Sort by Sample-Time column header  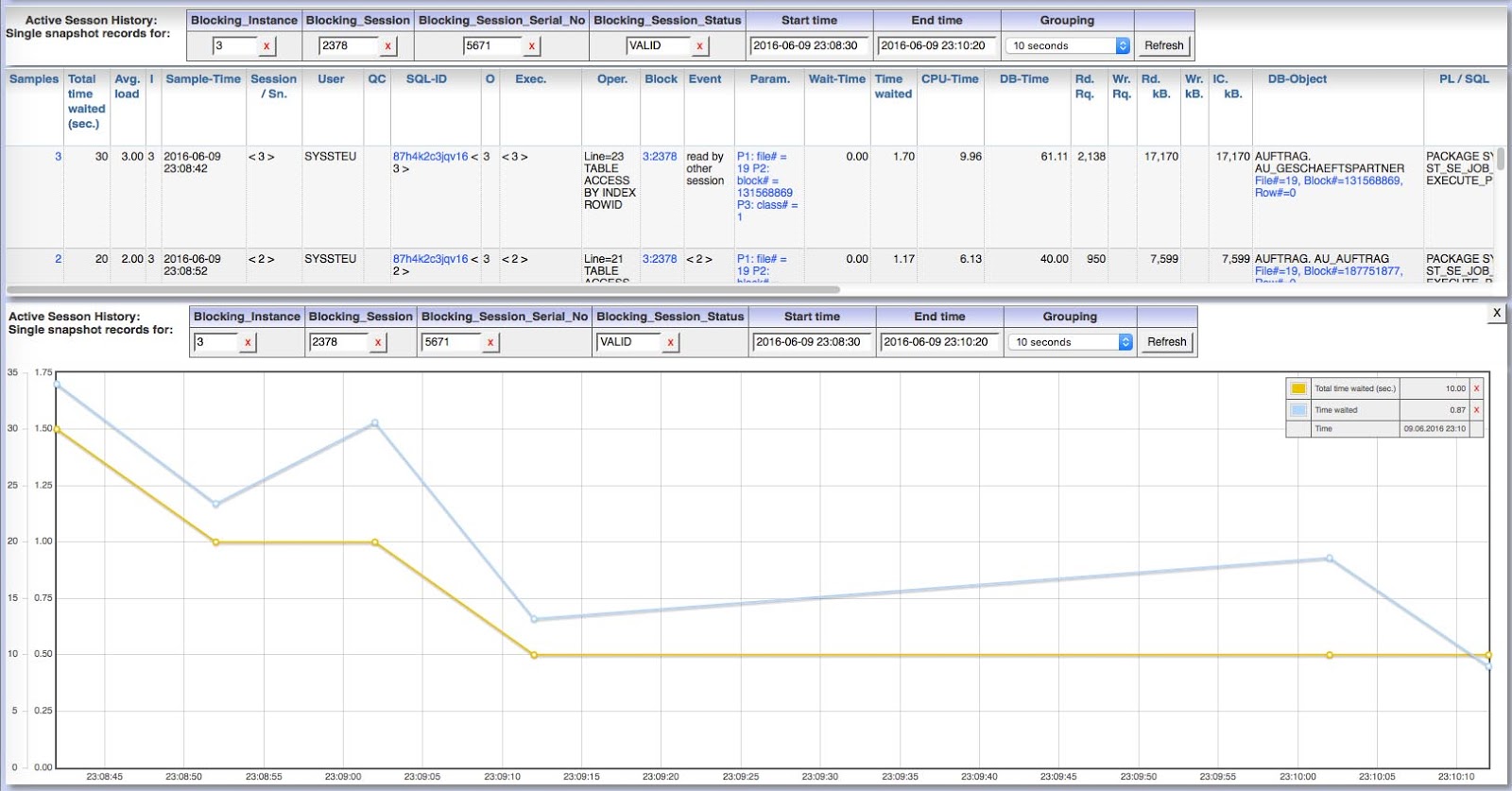[203, 79]
